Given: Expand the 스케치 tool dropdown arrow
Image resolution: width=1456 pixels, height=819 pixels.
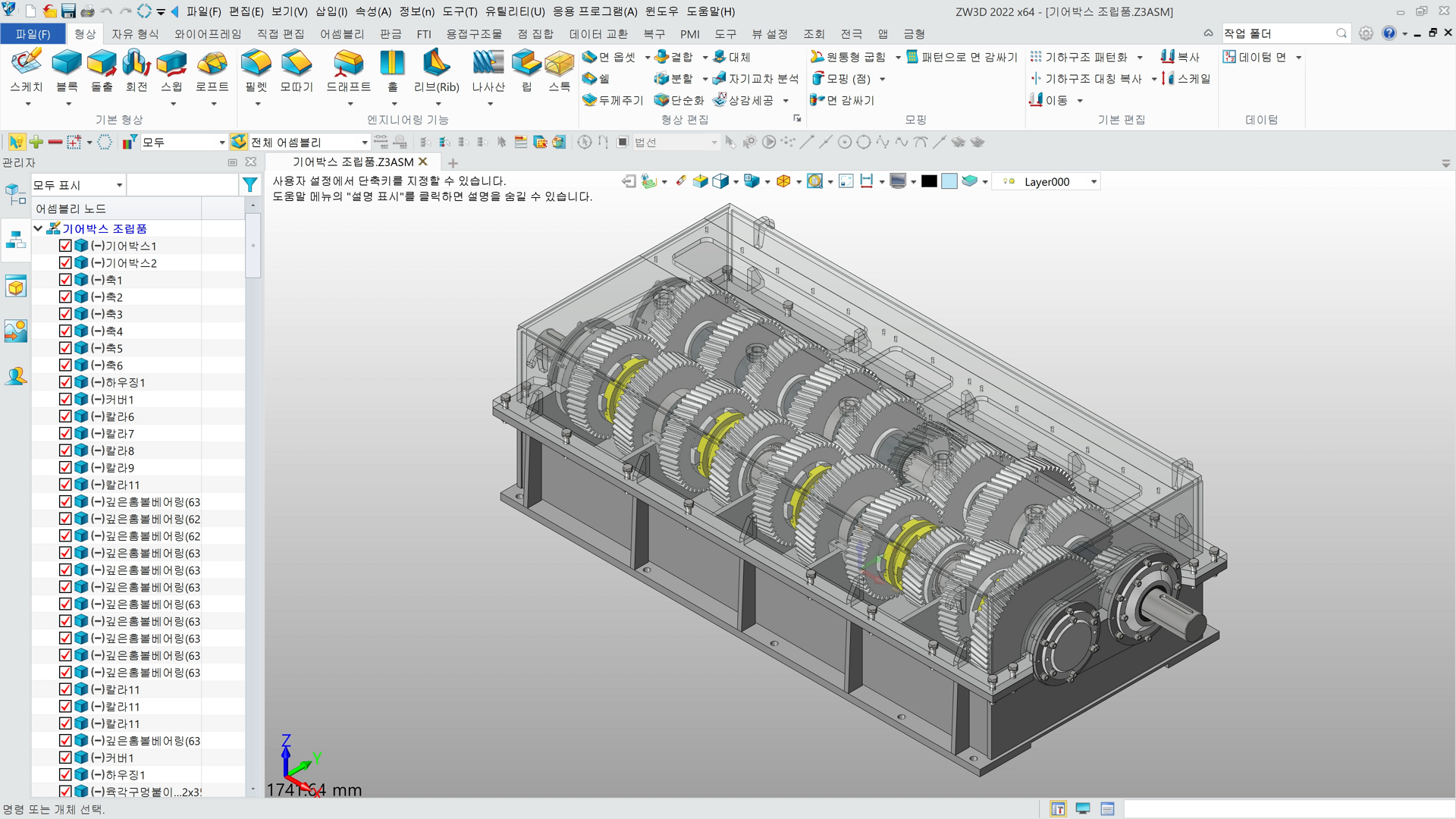Looking at the screenshot, I should tap(28, 104).
